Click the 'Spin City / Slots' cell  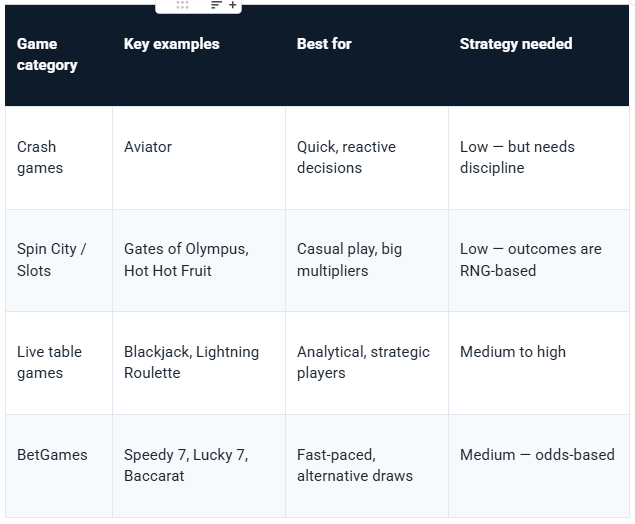coord(59,260)
